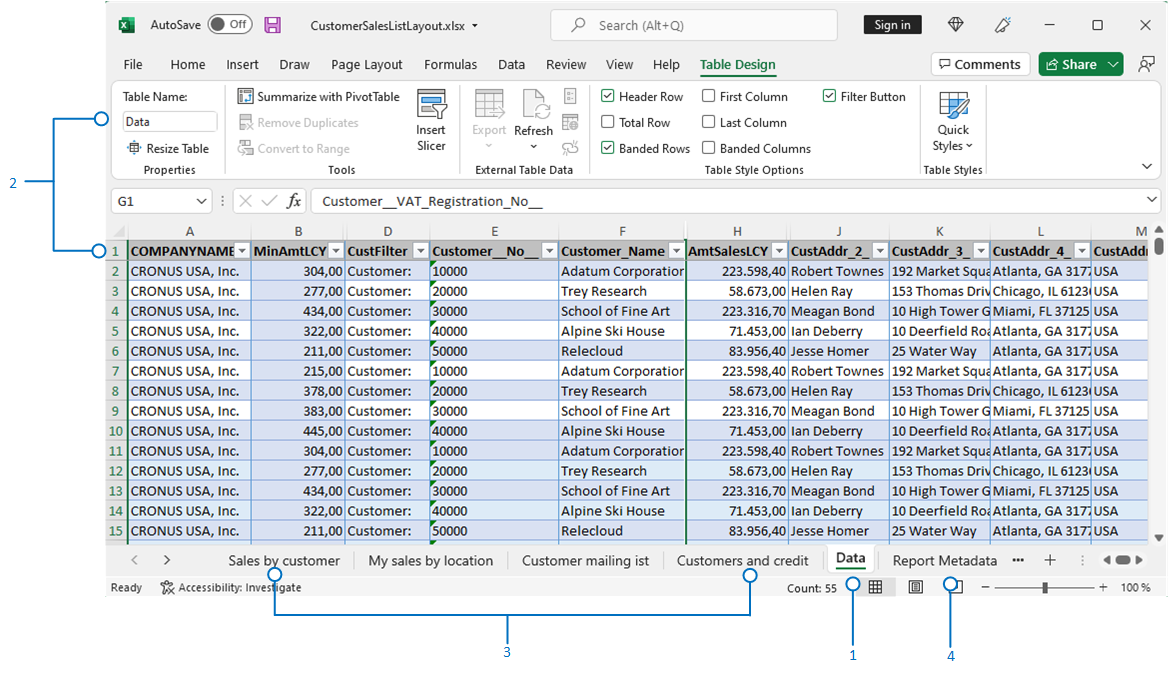Open the Formulas ribbon tab

tap(450, 65)
